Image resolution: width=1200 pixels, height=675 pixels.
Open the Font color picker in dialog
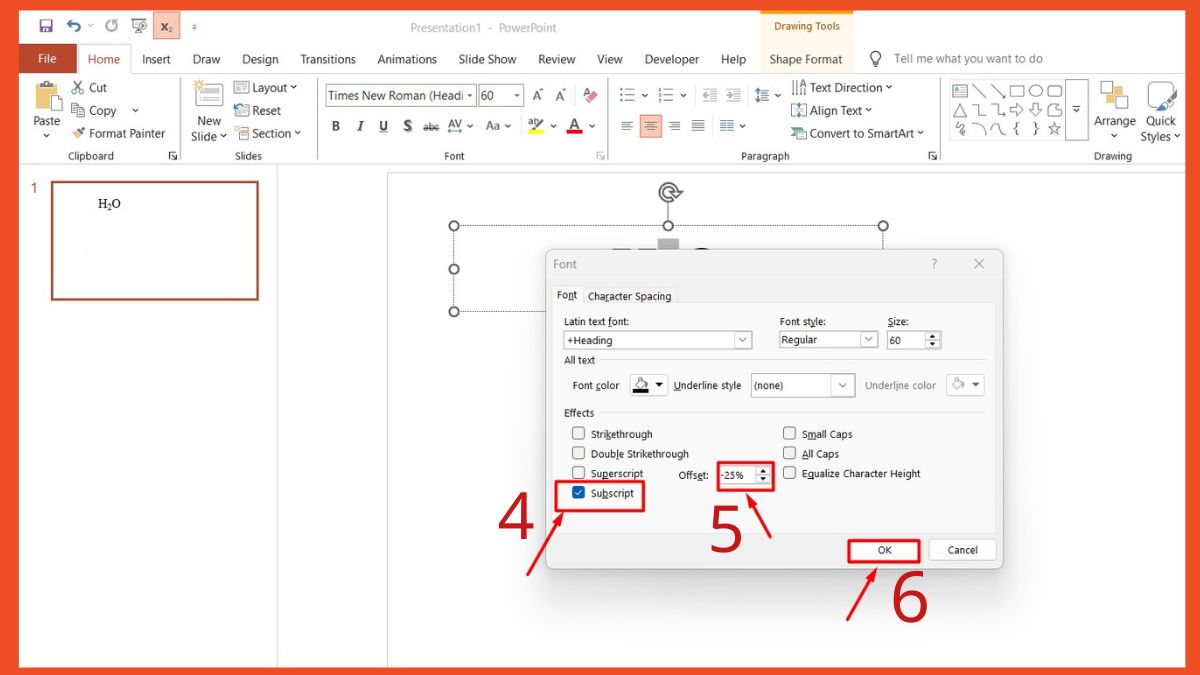click(649, 385)
